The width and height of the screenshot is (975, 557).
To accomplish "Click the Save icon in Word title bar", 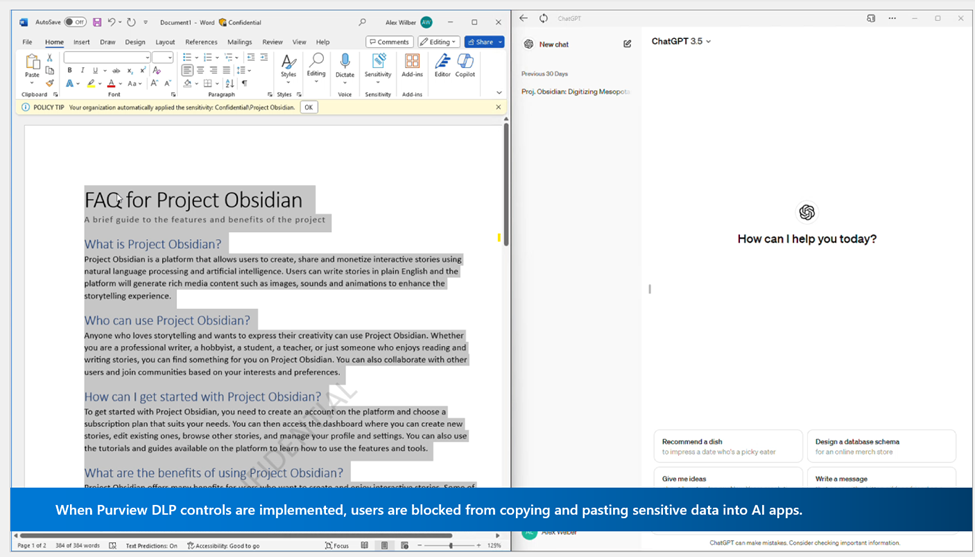I will pos(97,22).
